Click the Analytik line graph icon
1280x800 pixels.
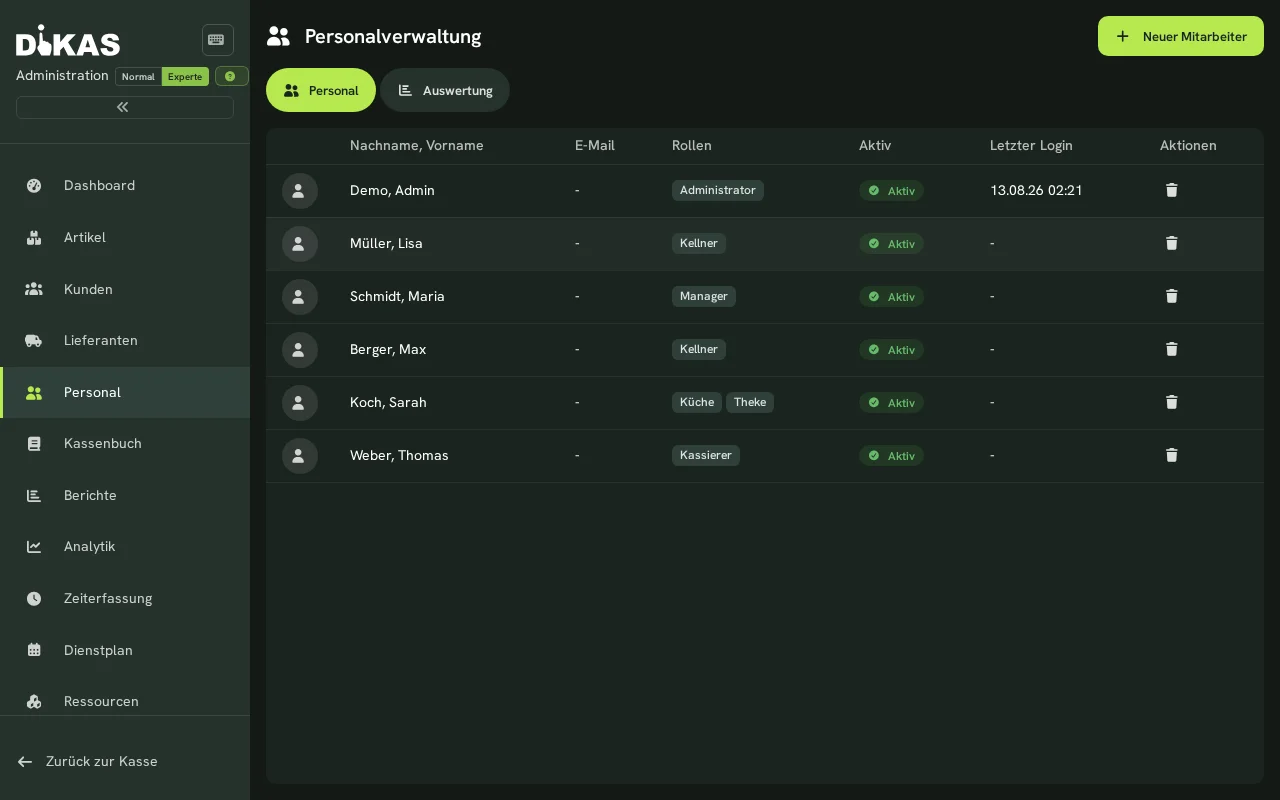pos(34,546)
